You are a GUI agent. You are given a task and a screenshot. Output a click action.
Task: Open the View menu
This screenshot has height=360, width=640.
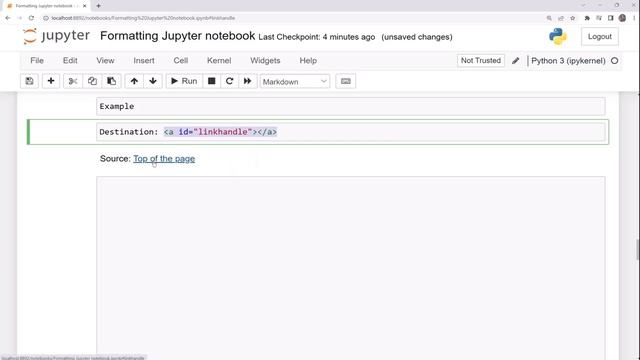[105, 60]
